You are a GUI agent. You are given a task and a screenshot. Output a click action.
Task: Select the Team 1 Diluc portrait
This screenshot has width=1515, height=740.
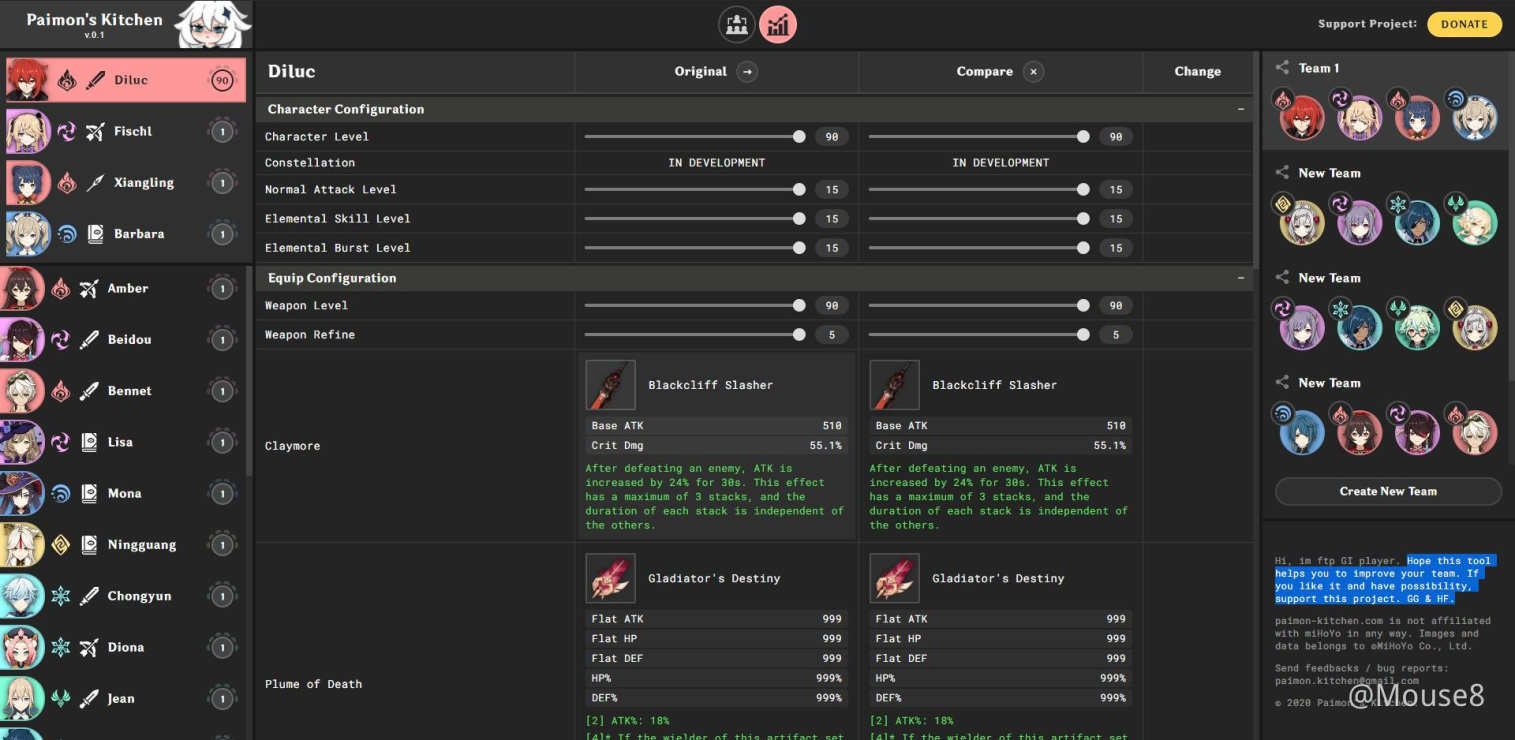(x=1301, y=116)
